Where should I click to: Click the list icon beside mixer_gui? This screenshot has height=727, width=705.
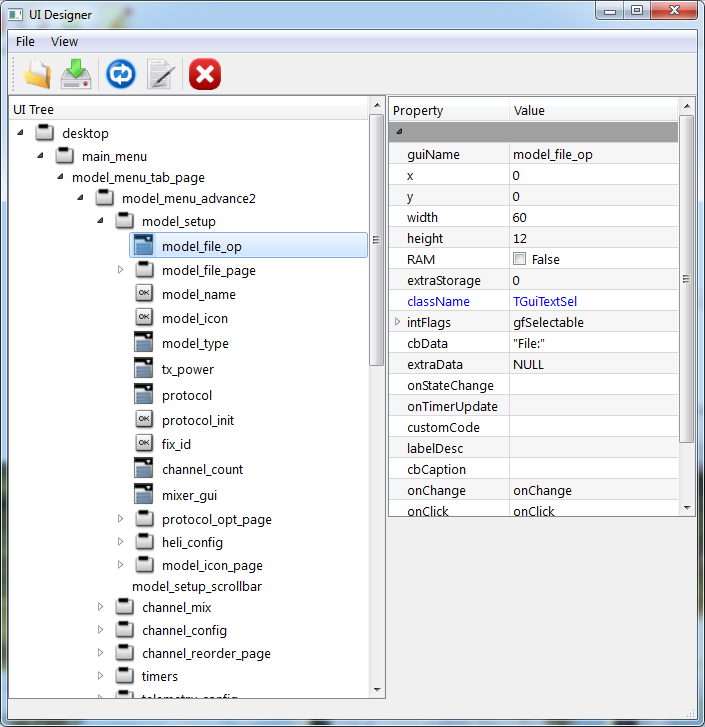143,494
